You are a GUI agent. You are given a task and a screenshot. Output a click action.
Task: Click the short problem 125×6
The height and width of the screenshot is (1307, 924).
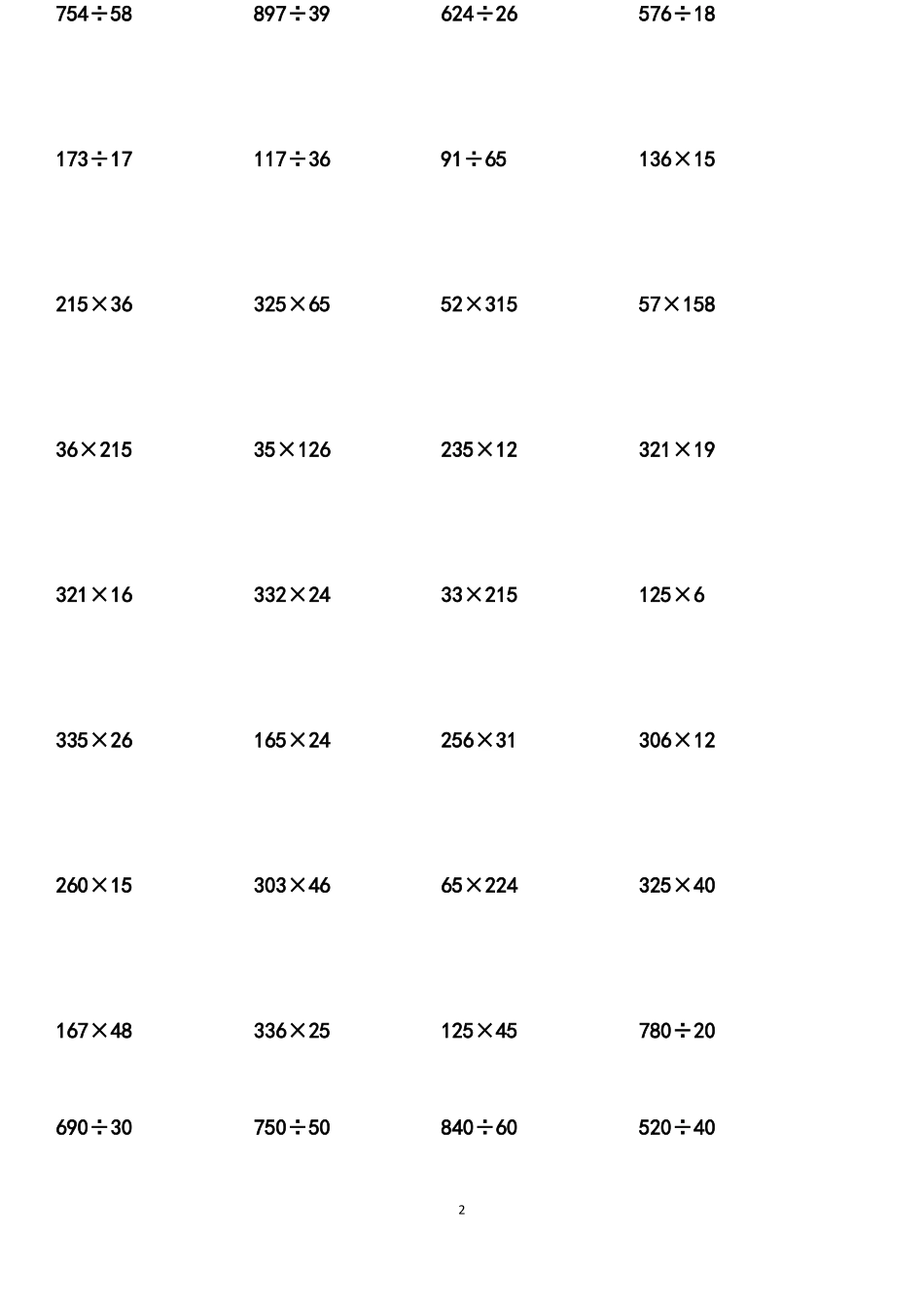click(671, 595)
